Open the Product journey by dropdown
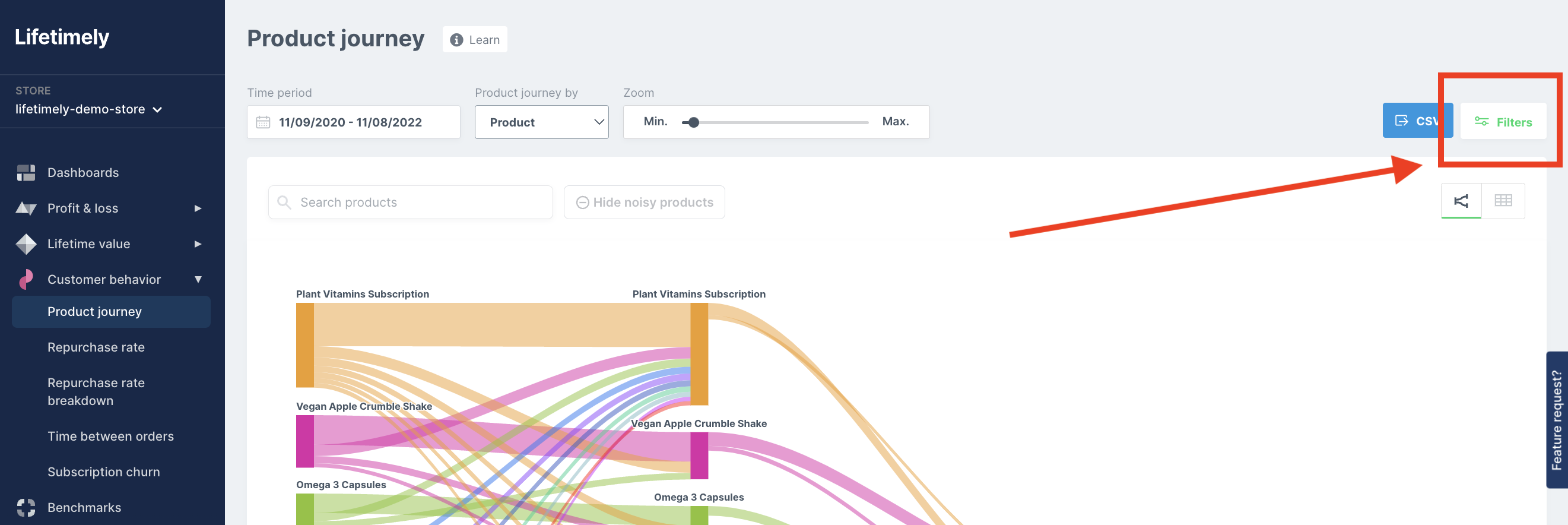Image resolution: width=1568 pixels, height=525 pixels. point(541,122)
